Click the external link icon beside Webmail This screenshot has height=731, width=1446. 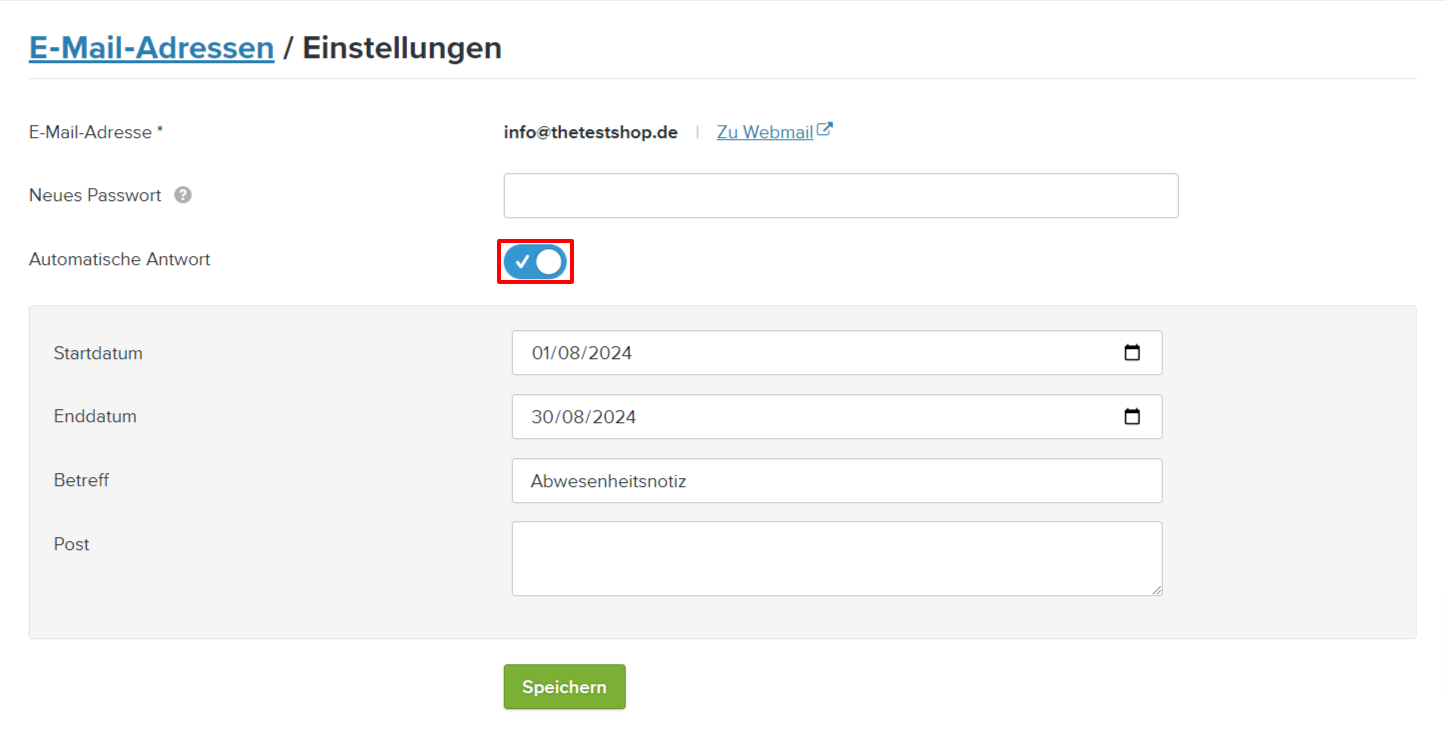click(825, 130)
